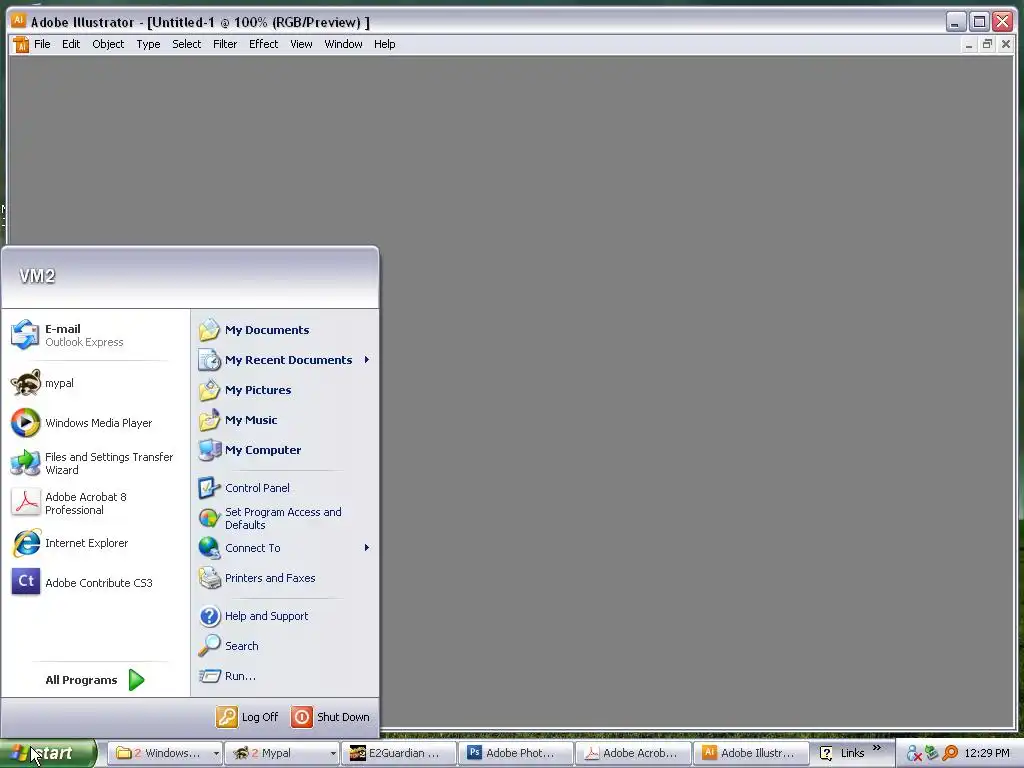Switch to Adobe Illustrator taskbar button

(750, 753)
